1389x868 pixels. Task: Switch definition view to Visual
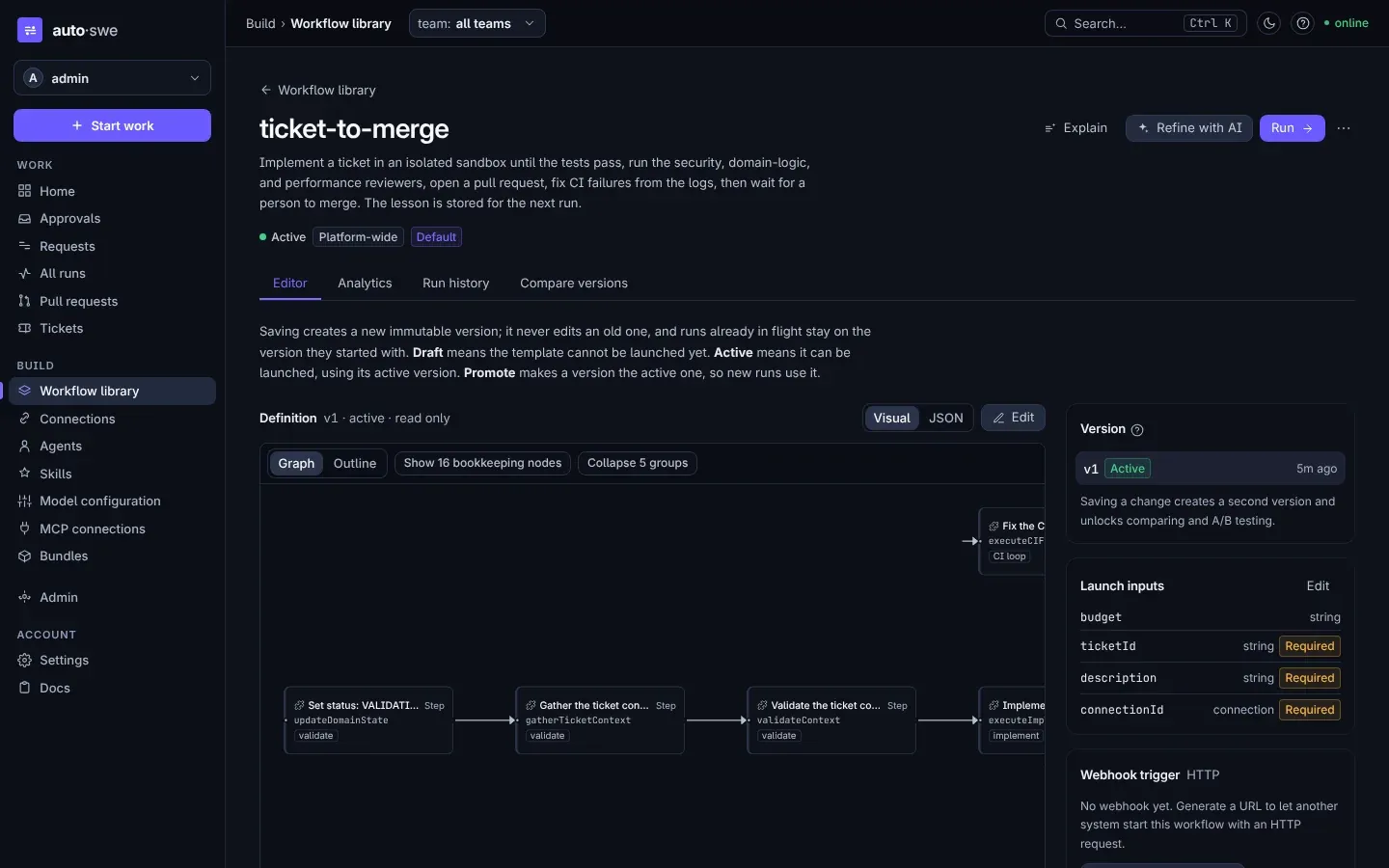coord(891,418)
